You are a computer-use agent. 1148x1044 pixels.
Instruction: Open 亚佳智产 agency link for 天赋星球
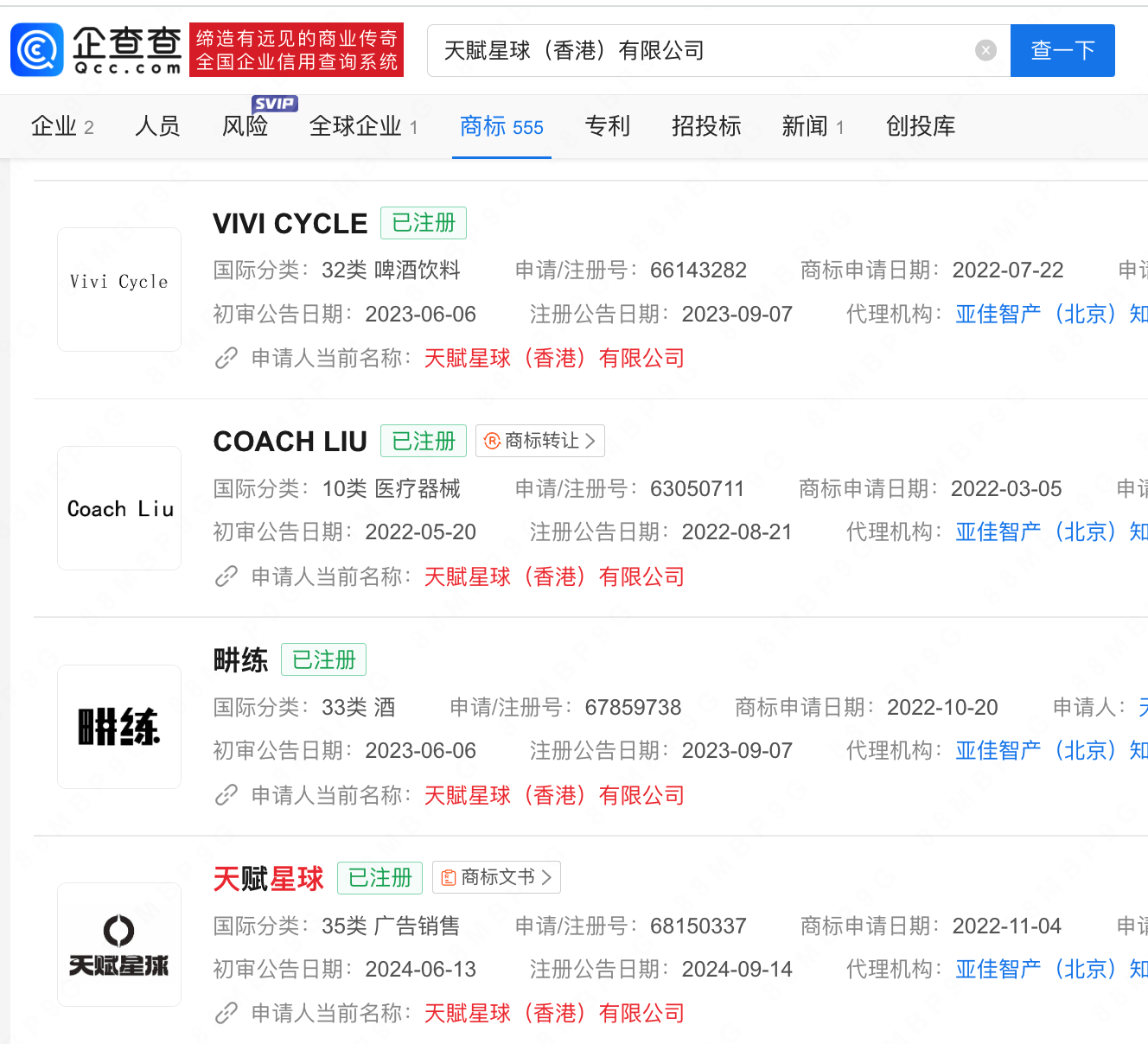tap(1051, 969)
